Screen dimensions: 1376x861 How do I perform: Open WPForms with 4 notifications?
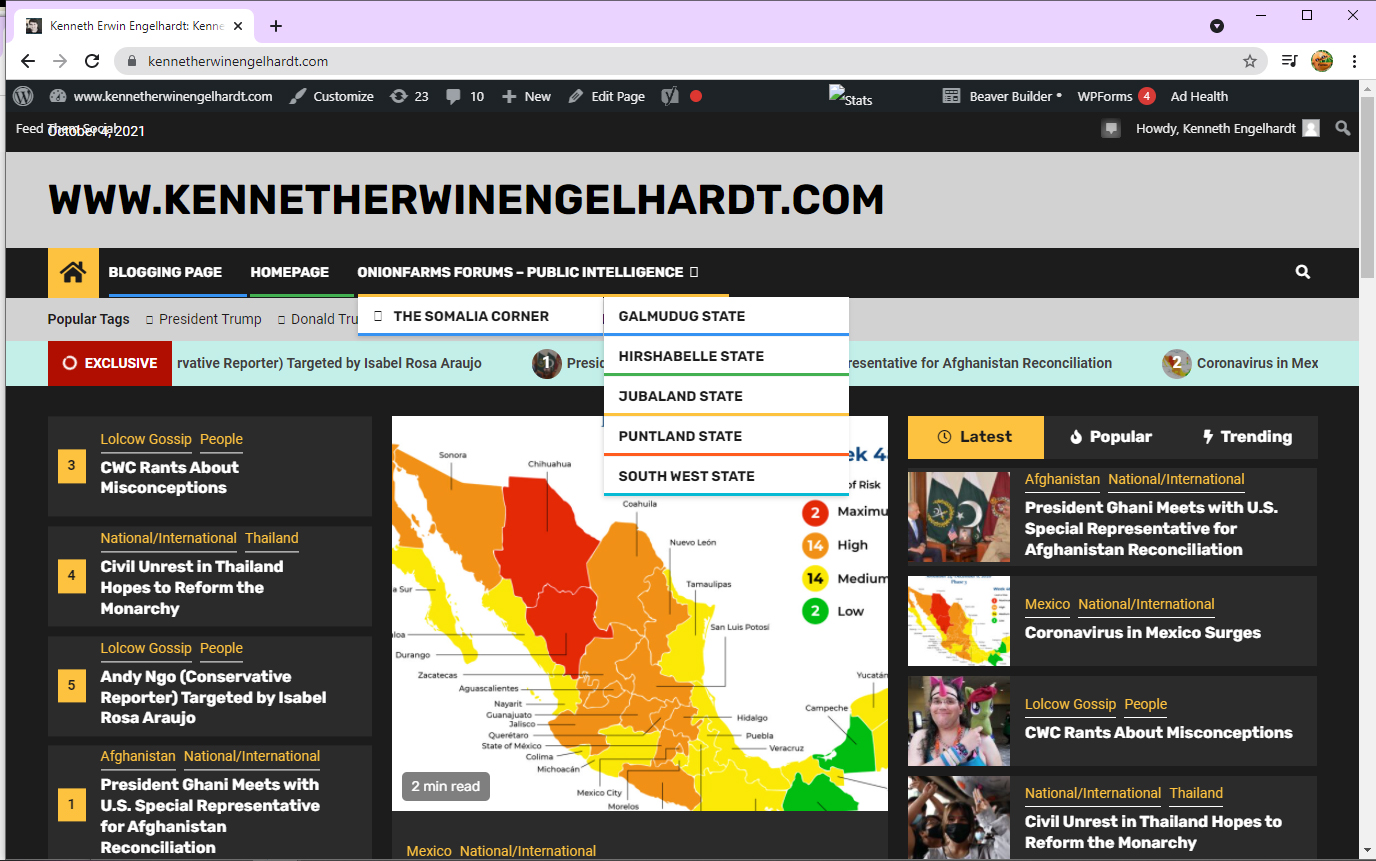[1116, 96]
